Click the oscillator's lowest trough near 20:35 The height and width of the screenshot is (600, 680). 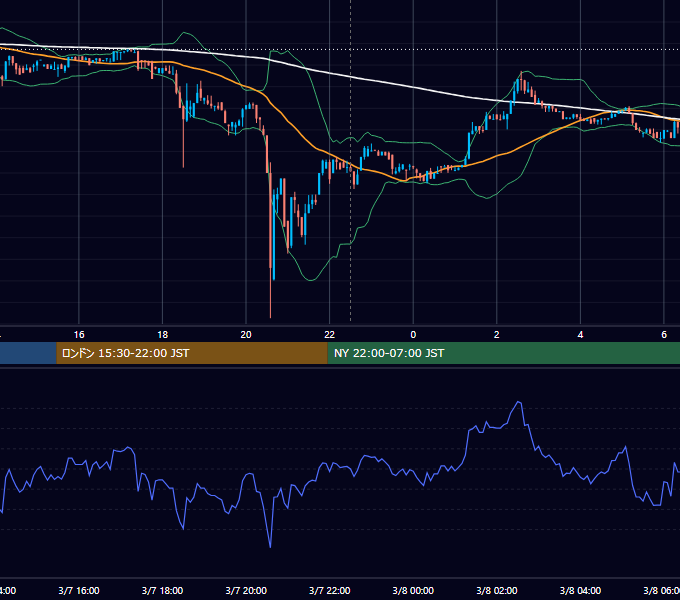(270, 546)
